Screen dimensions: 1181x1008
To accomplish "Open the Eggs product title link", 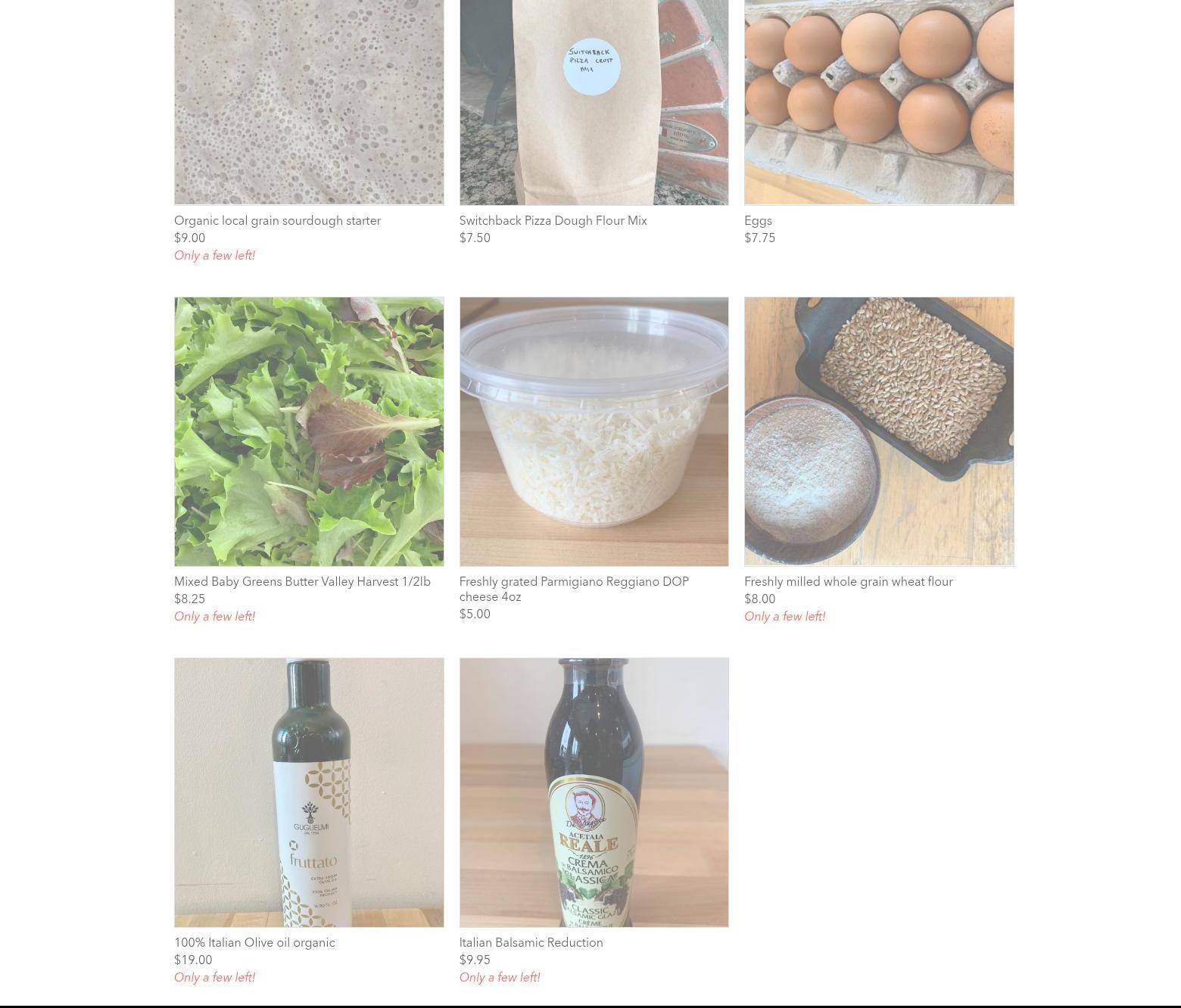I will click(758, 221).
